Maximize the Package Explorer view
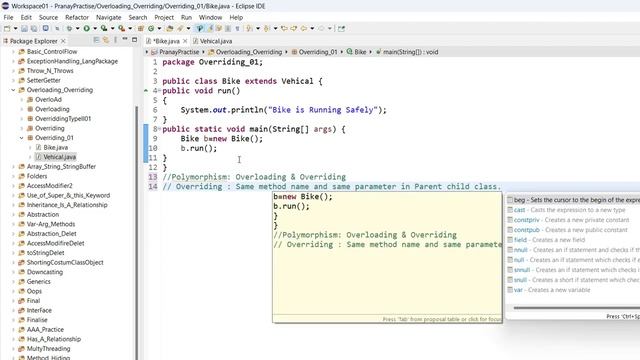This screenshot has height=360, width=640. point(134,40)
